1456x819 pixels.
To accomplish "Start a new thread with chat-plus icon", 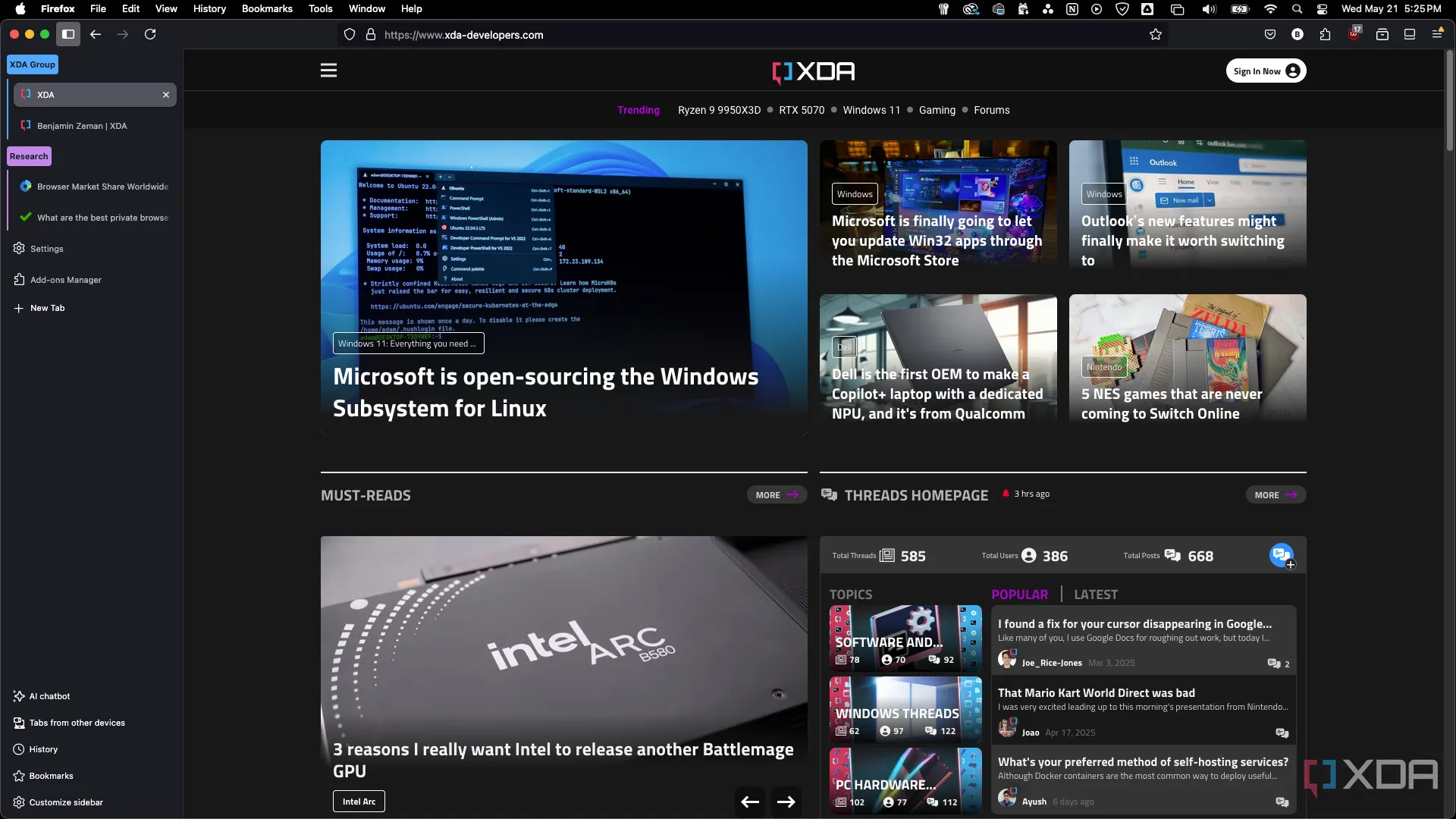I will click(1282, 555).
